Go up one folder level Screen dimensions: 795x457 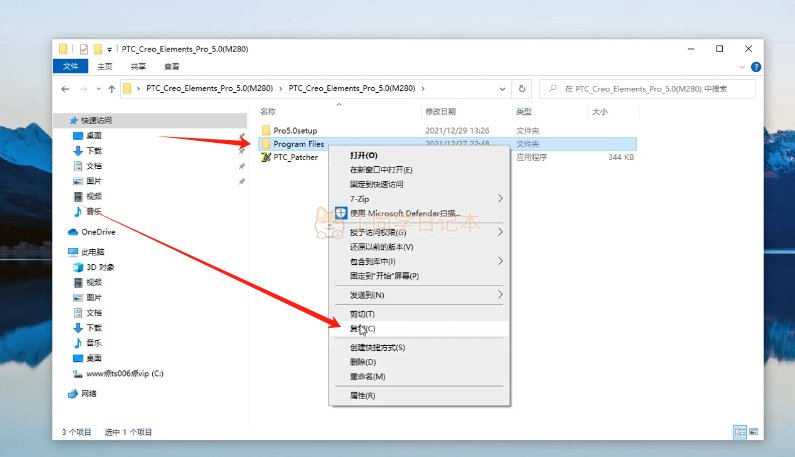tap(112, 89)
